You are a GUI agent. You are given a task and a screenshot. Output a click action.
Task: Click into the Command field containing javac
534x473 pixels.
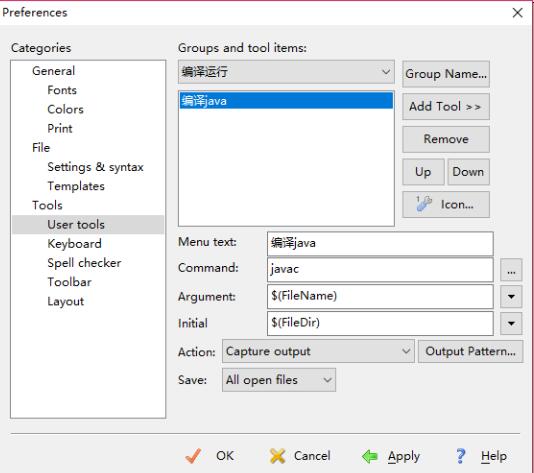coord(380,269)
